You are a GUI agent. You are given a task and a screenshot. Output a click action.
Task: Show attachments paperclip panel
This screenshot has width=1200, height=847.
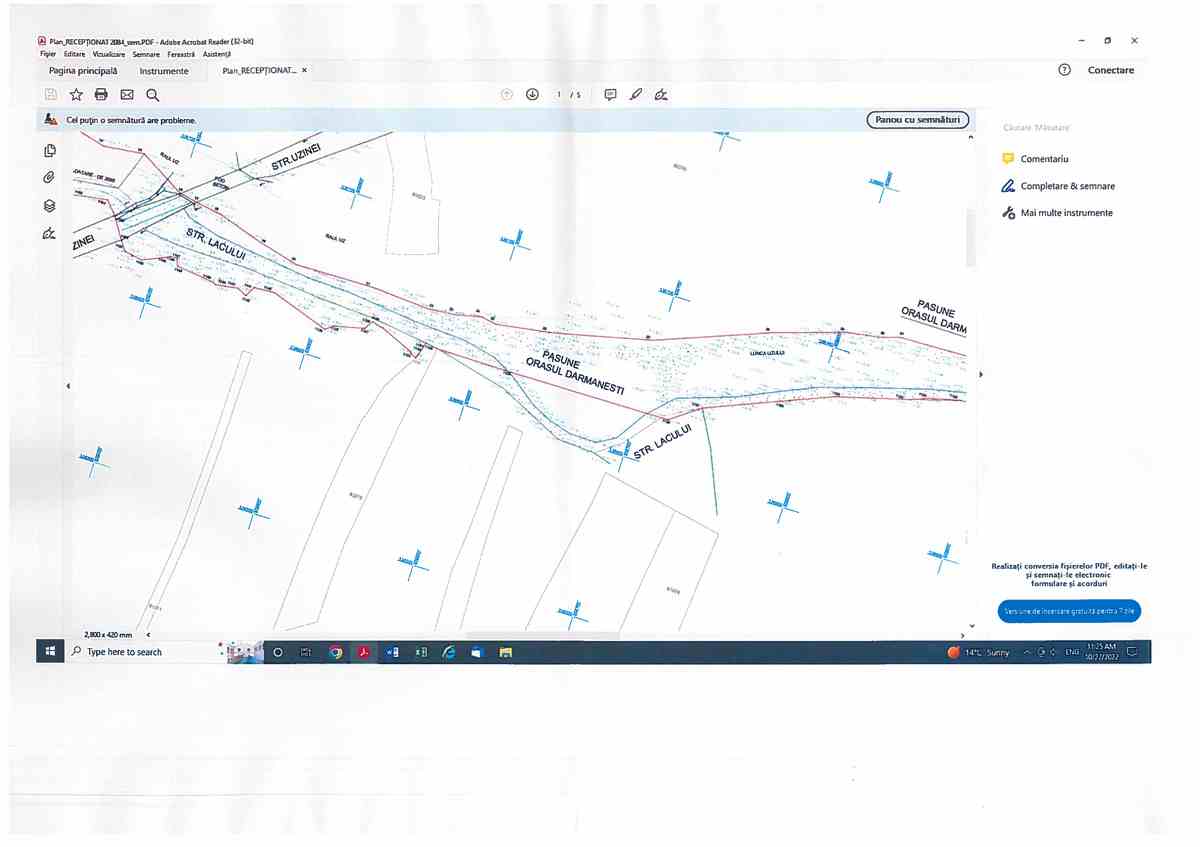(x=49, y=178)
